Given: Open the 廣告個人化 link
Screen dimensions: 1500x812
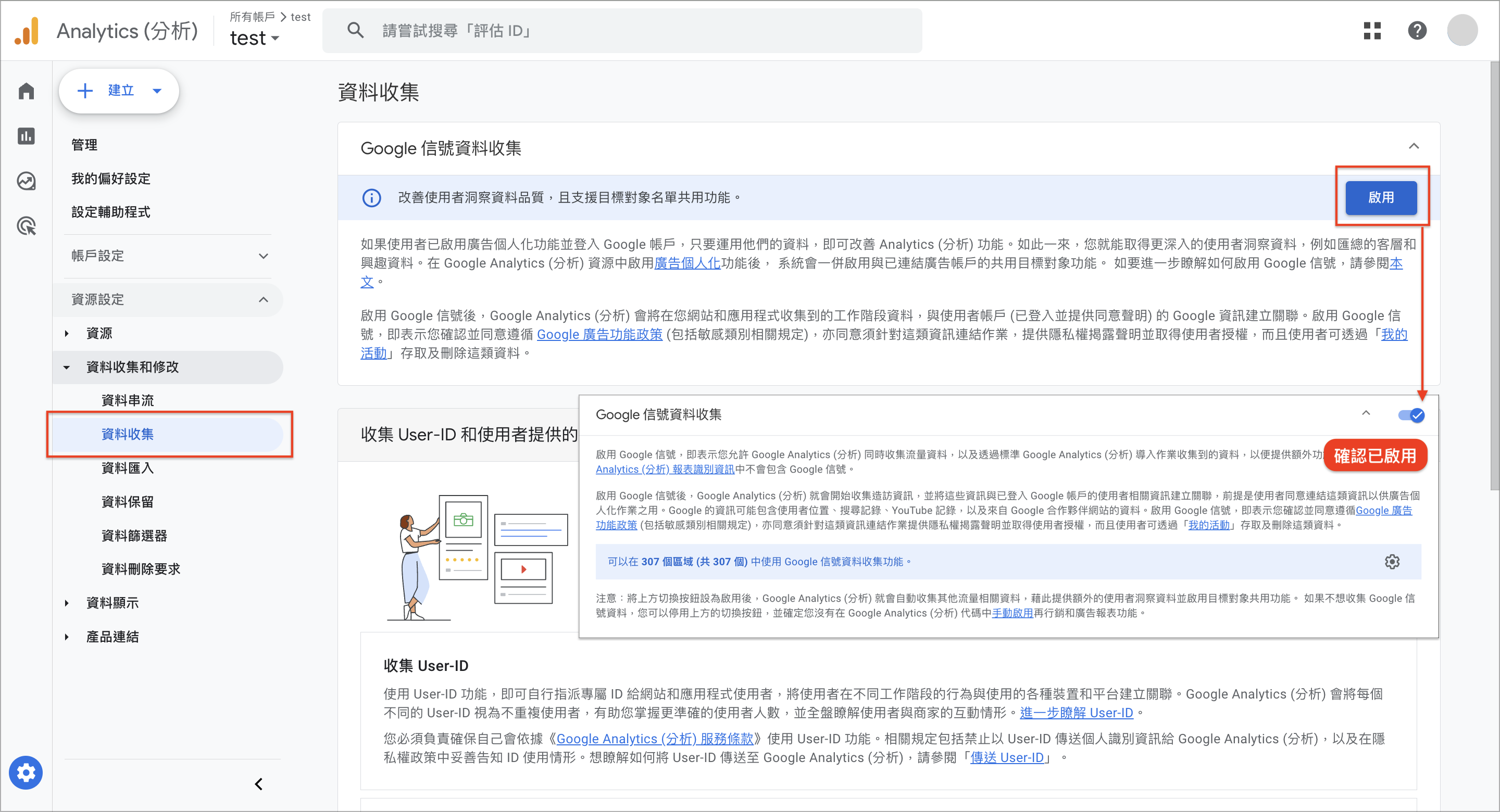Looking at the screenshot, I should (x=687, y=263).
